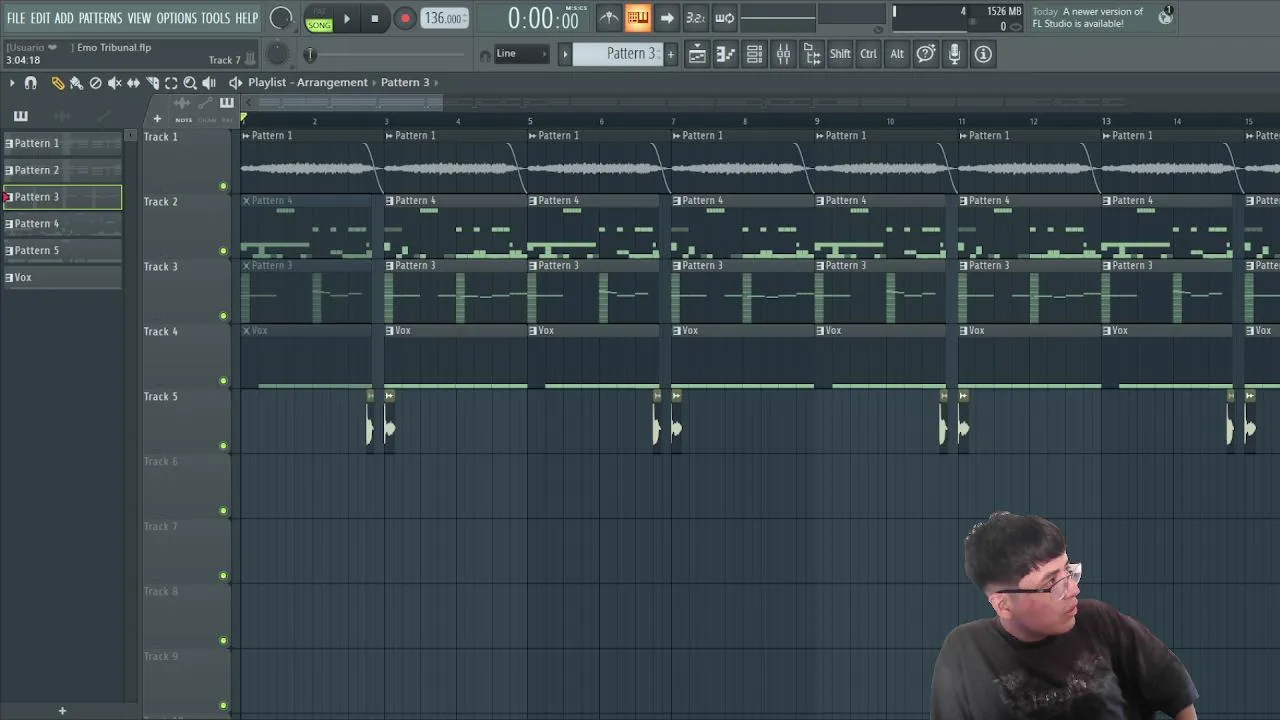Click the Pattern 3 breadcrumb in playlist title
Screen dimensions: 1280x720
click(405, 83)
